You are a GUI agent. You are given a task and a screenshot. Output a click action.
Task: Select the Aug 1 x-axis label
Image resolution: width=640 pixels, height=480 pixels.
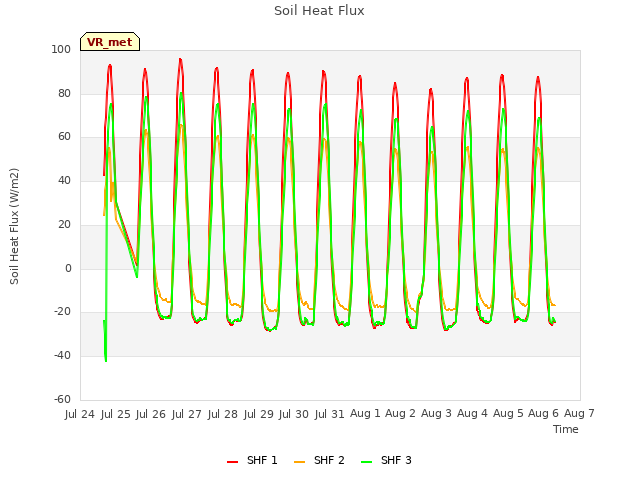(x=365, y=413)
